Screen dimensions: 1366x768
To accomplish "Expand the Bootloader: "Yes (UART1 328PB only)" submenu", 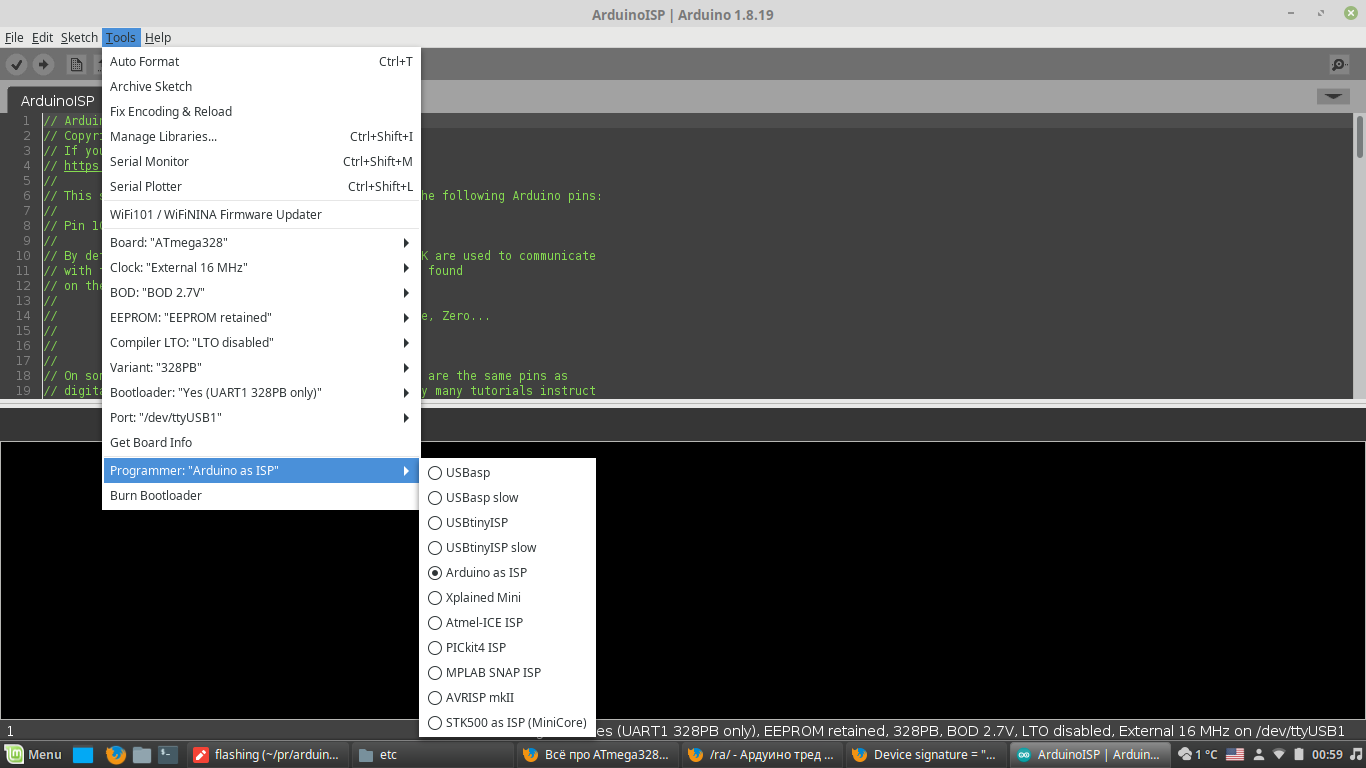I will click(x=261, y=392).
